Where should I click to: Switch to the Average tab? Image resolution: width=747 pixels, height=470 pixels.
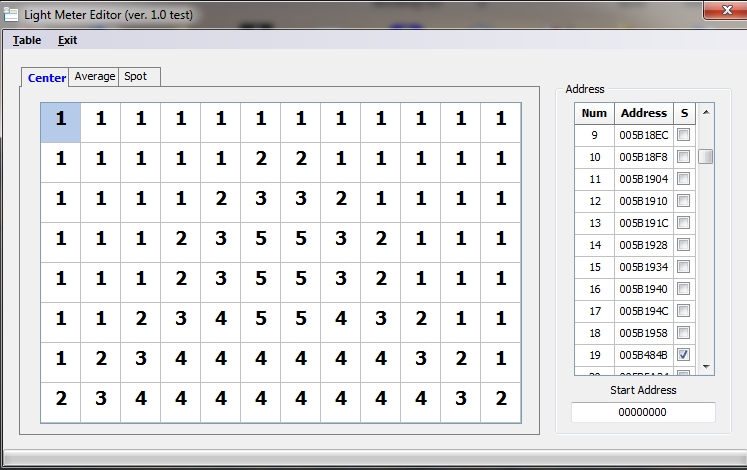(94, 77)
